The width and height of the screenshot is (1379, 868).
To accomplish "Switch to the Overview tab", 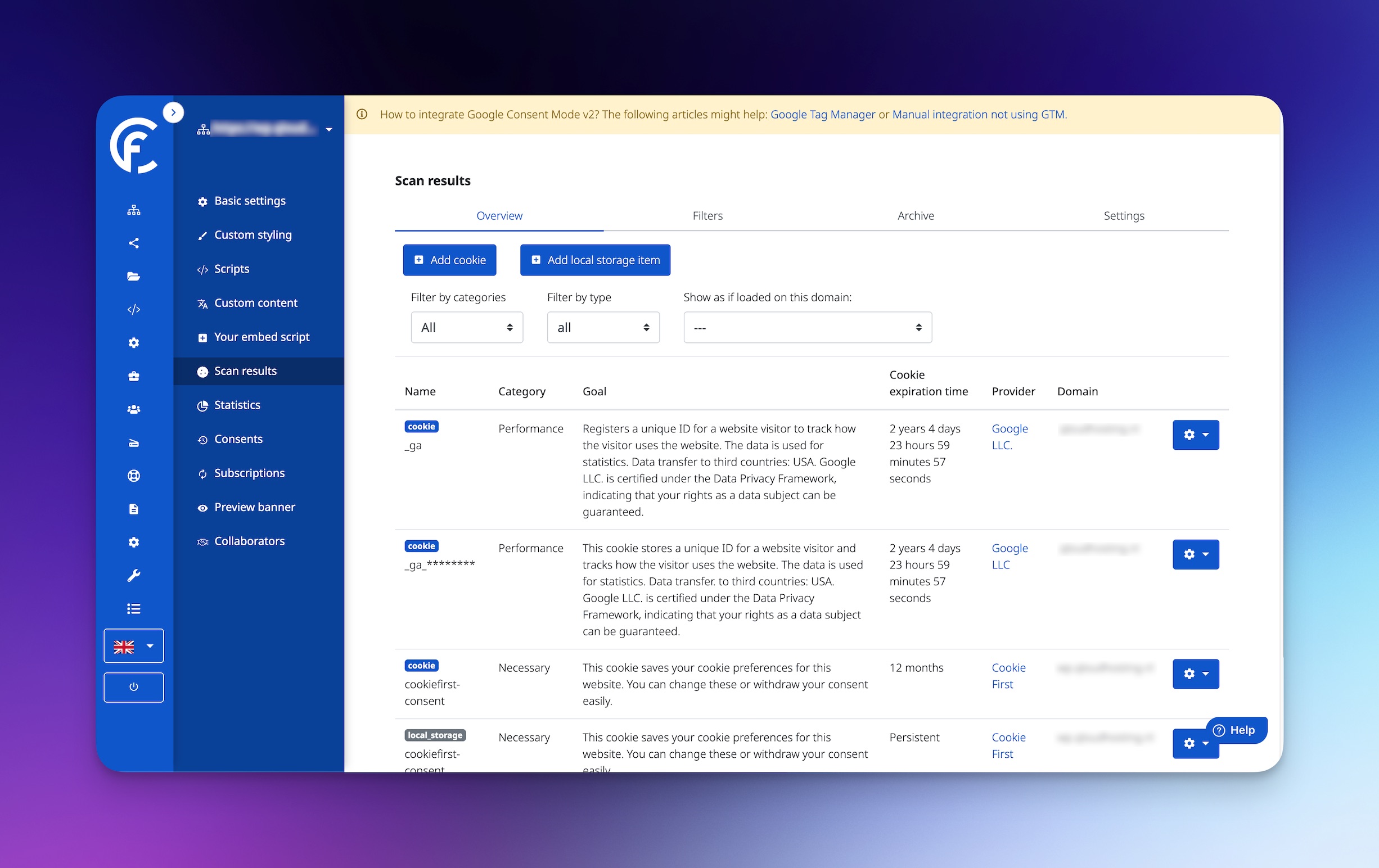I will pyautogui.click(x=499, y=216).
